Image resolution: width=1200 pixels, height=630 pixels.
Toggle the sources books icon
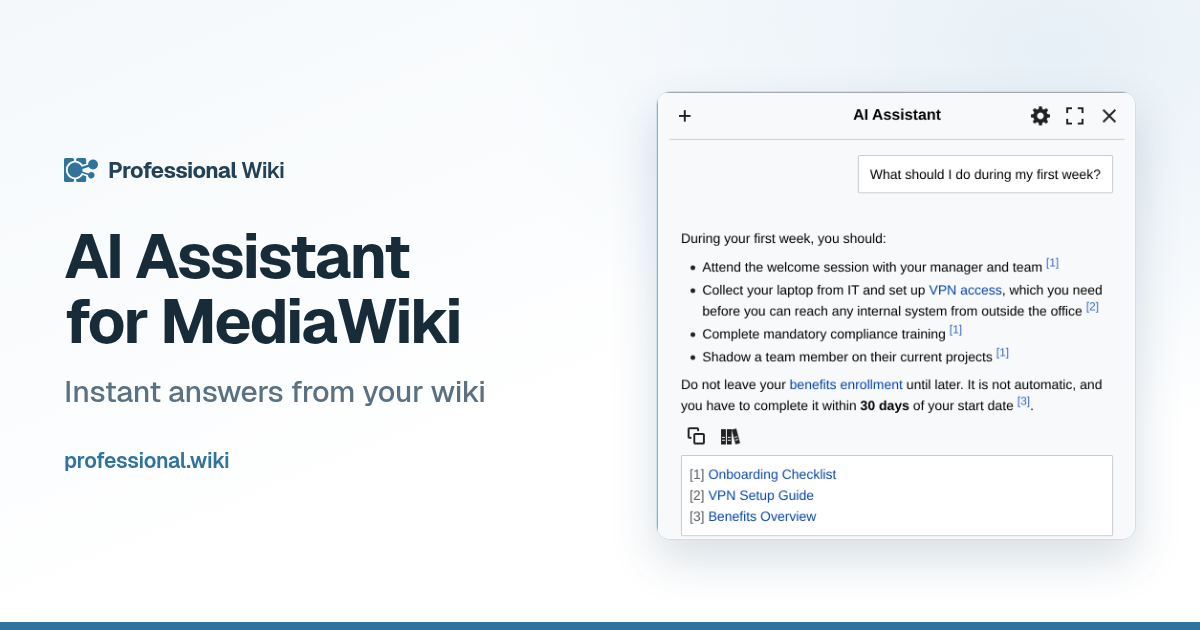click(730, 436)
